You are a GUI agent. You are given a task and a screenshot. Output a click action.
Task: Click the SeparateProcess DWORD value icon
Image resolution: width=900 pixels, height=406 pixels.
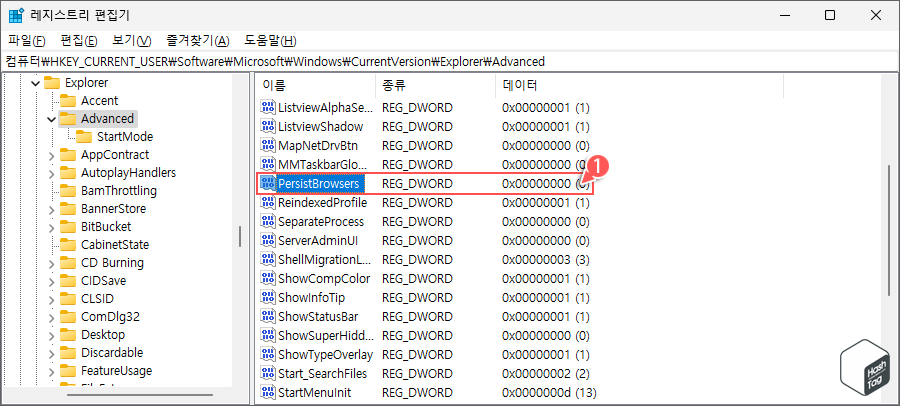[268, 222]
